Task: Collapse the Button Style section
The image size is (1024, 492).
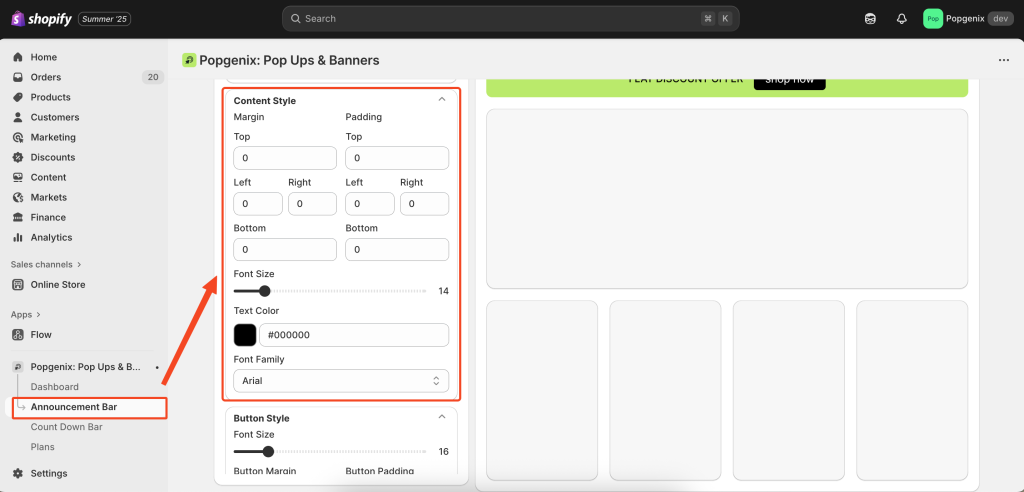Action: (x=441, y=417)
